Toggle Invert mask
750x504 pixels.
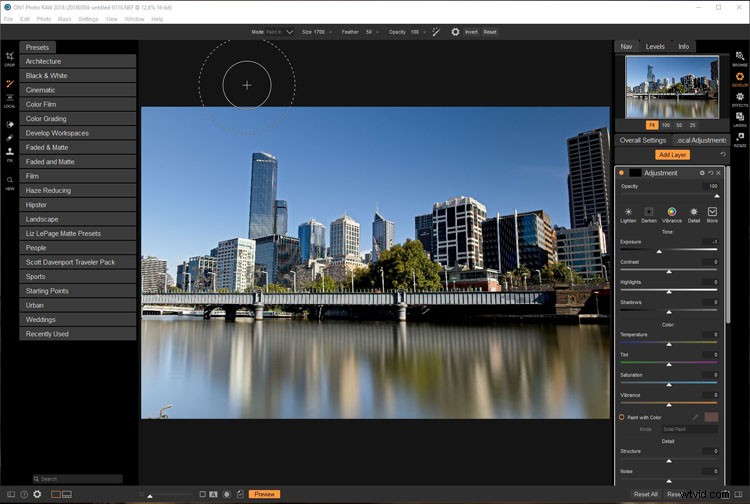click(471, 32)
